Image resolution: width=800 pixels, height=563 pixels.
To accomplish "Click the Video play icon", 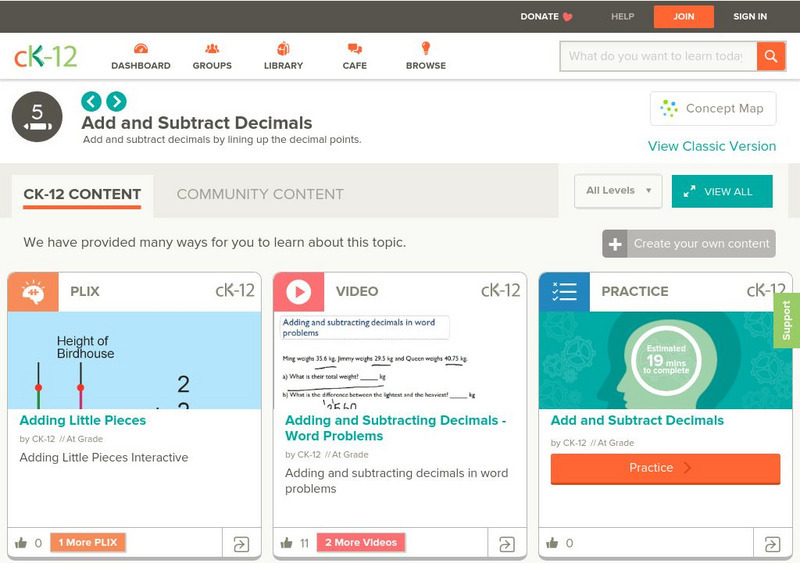I will tap(298, 292).
